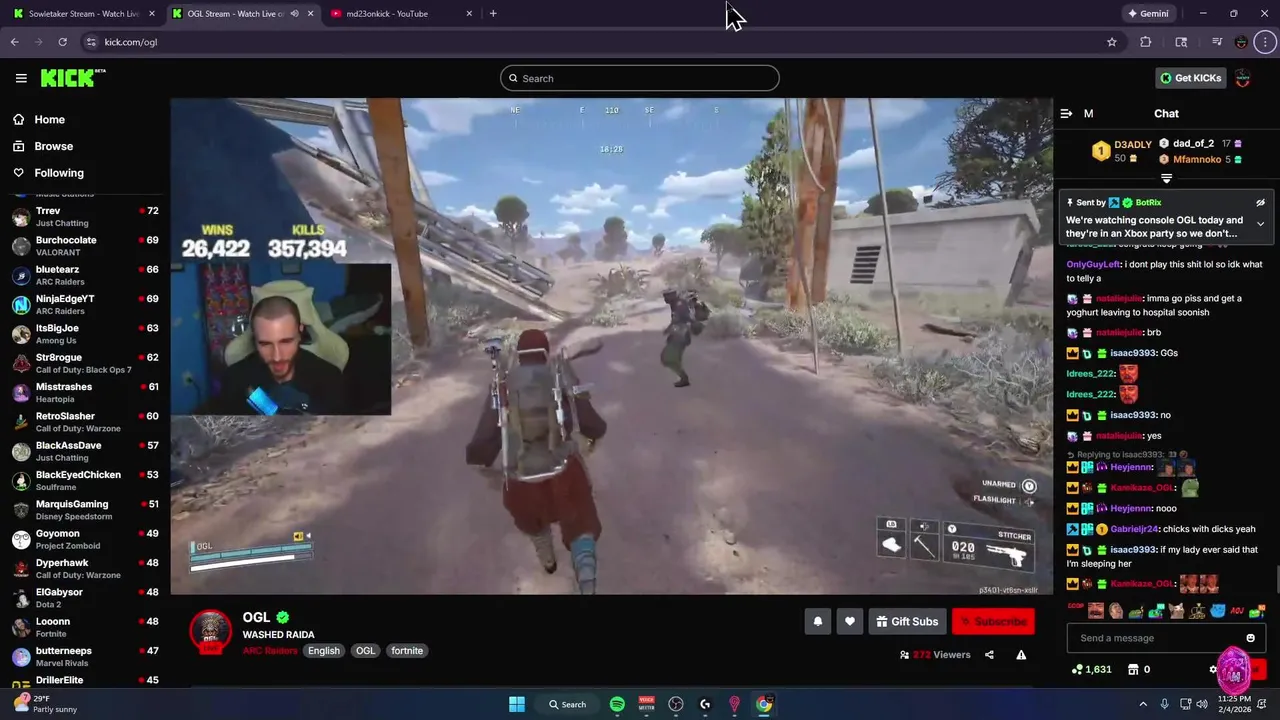Click the Get KICKs button
This screenshot has height=720, width=1280.
[x=1190, y=78]
